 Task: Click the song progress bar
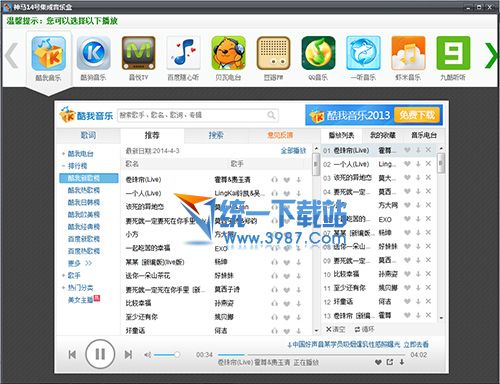pyautogui.click(x=312, y=355)
